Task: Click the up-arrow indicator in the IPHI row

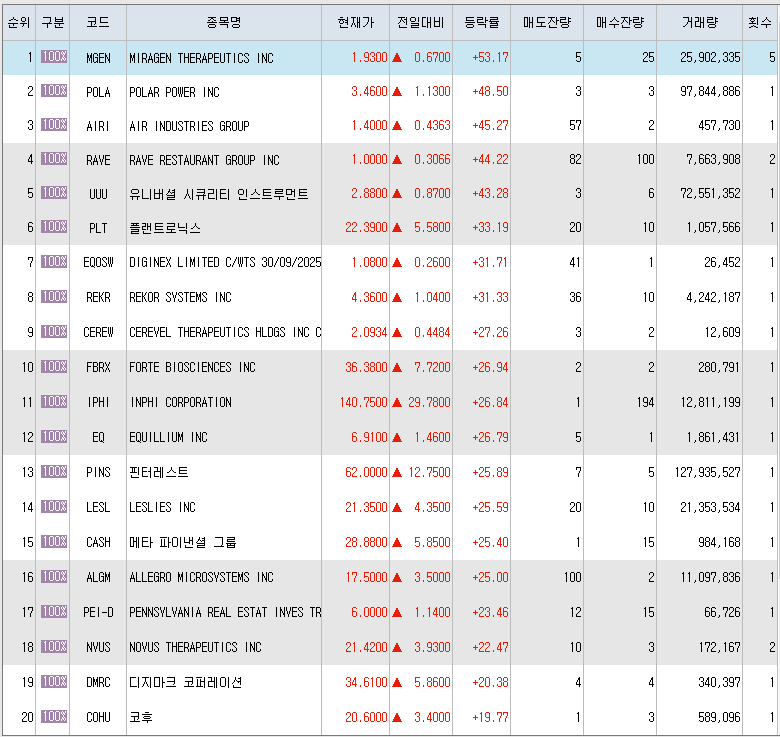Action: [397, 402]
